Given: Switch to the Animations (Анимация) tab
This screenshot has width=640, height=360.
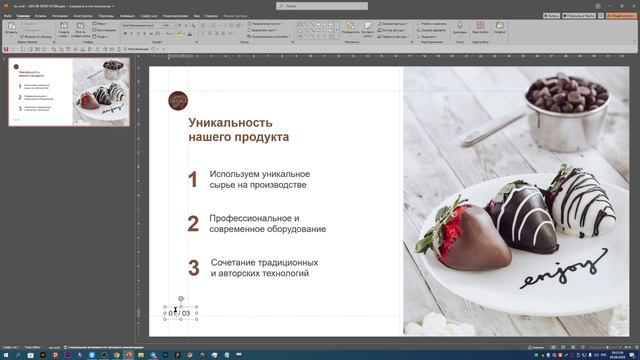Looking at the screenshot, I should click(x=127, y=16).
